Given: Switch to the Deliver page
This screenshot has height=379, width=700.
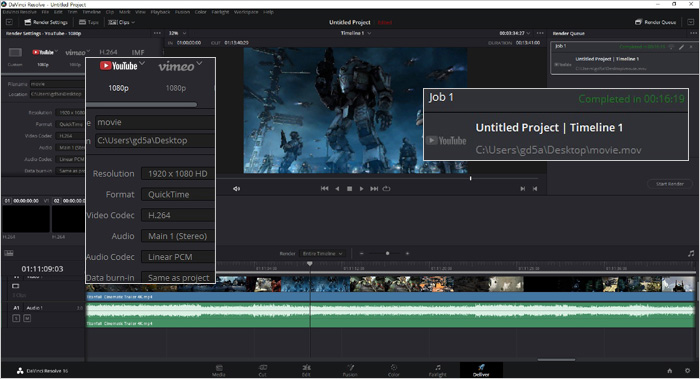Looking at the screenshot, I should 481,371.
